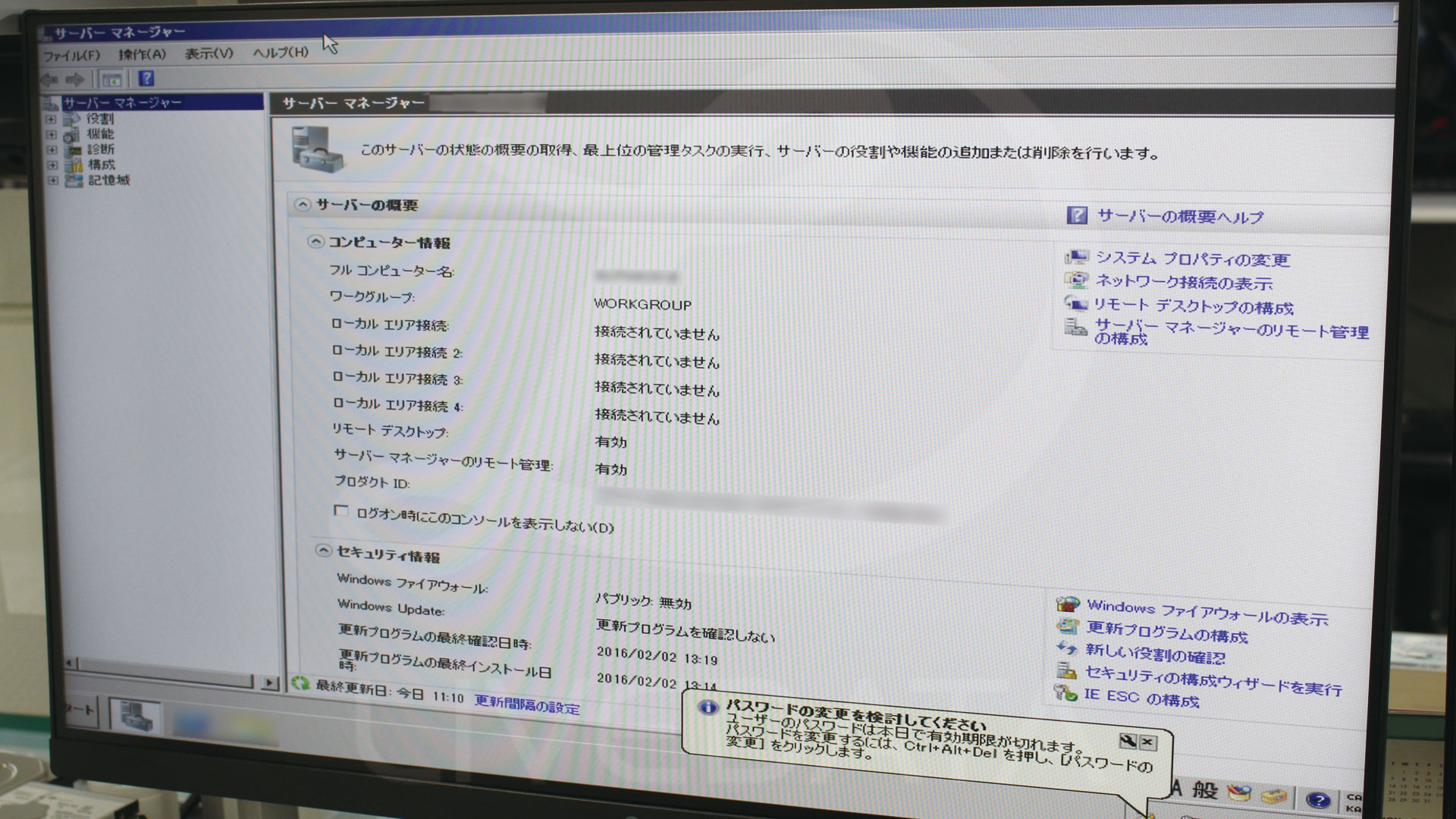Toggle ログオン時にこのコンソールを表示しない checkbox
The width and height of the screenshot is (1456, 819).
[x=341, y=510]
